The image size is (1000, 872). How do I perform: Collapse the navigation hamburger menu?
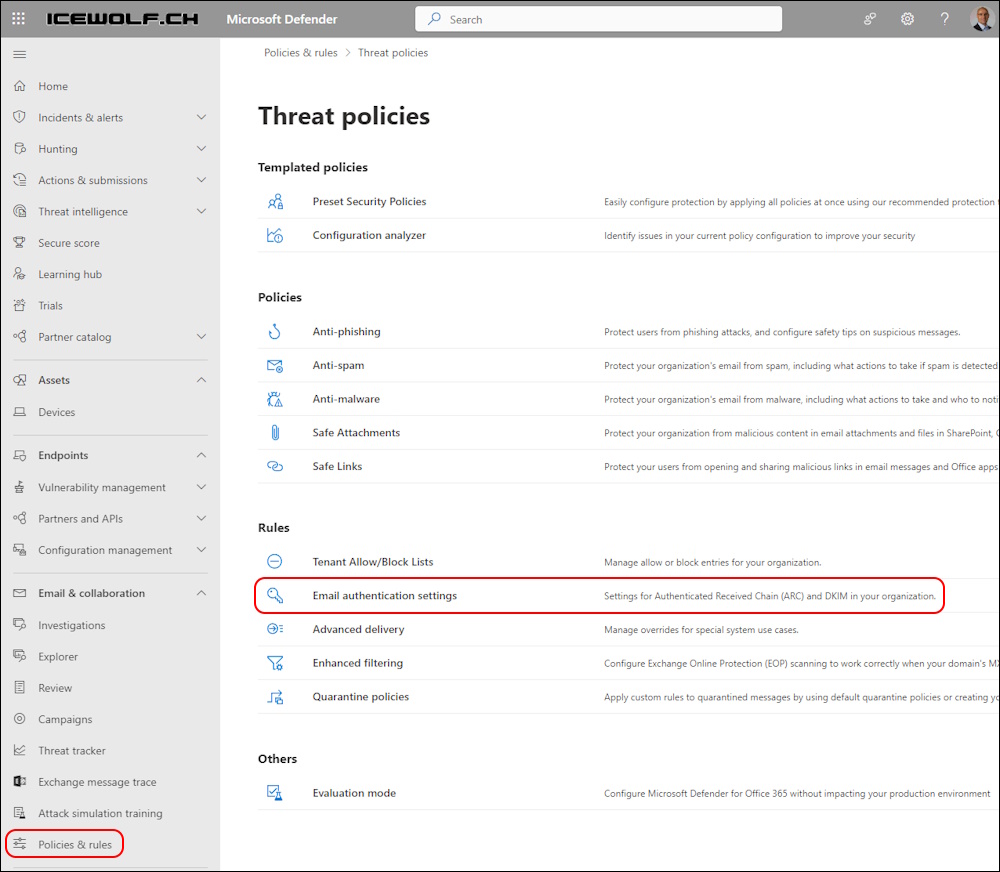[x=20, y=54]
